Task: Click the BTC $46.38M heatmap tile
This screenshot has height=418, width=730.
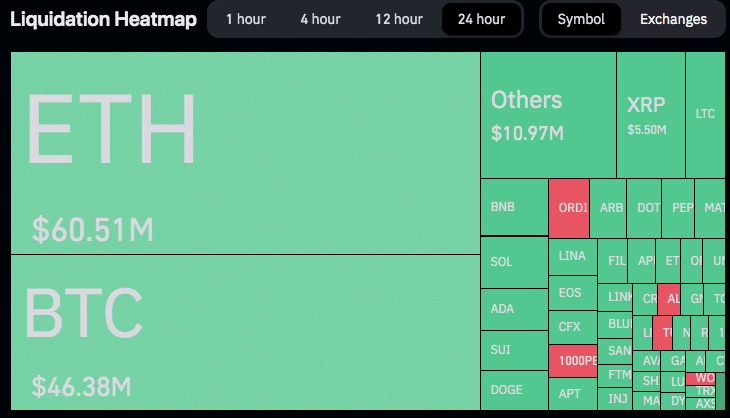Action: 245,332
